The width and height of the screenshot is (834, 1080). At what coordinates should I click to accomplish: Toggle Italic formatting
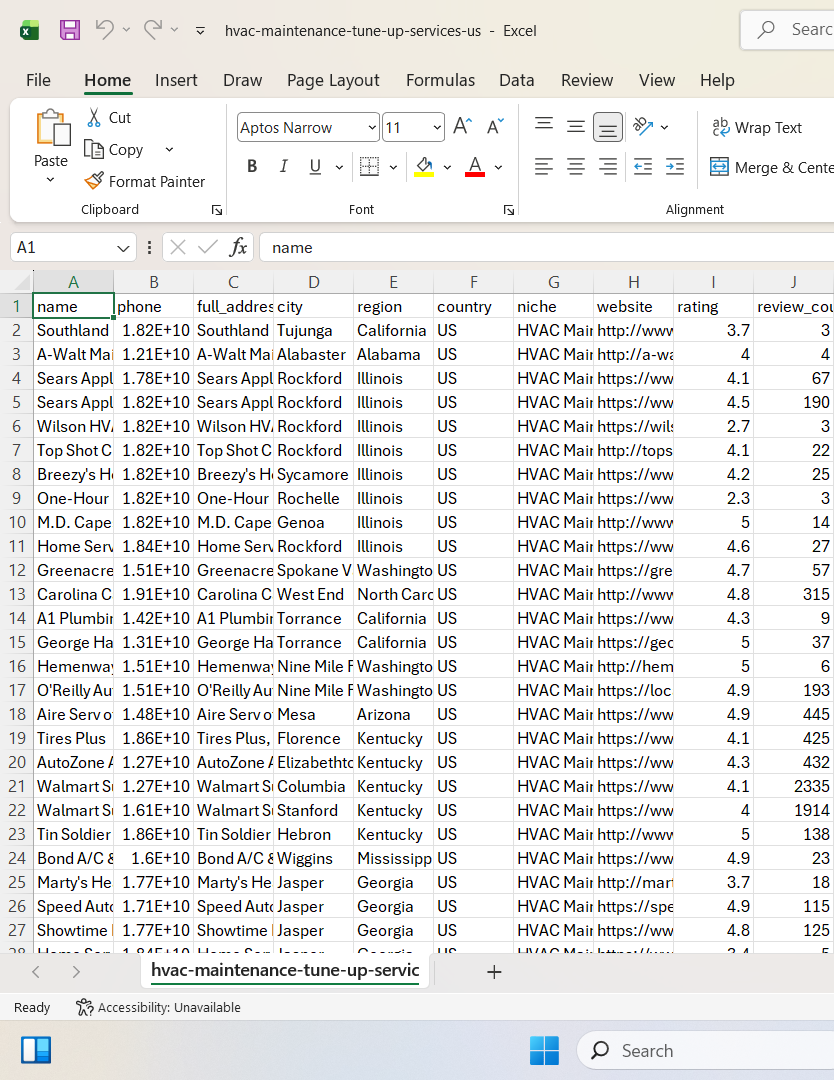coord(283,166)
